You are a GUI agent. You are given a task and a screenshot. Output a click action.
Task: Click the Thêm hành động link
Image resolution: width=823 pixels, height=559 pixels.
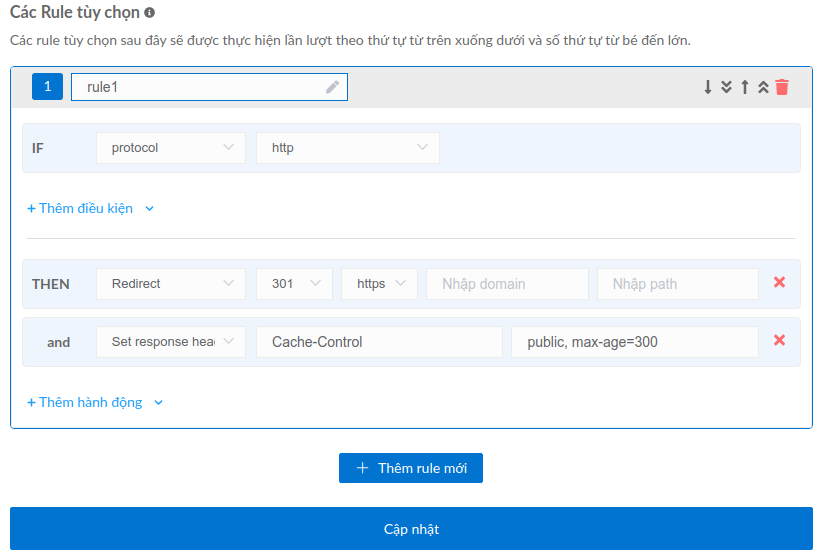click(85, 403)
